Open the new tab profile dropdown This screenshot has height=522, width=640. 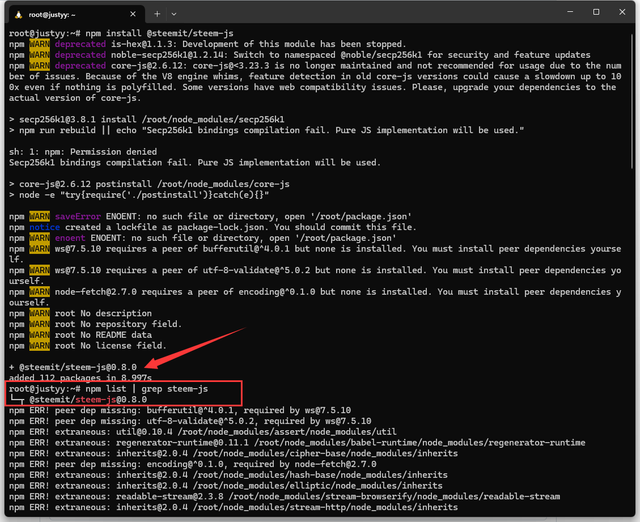pyautogui.click(x=174, y=14)
